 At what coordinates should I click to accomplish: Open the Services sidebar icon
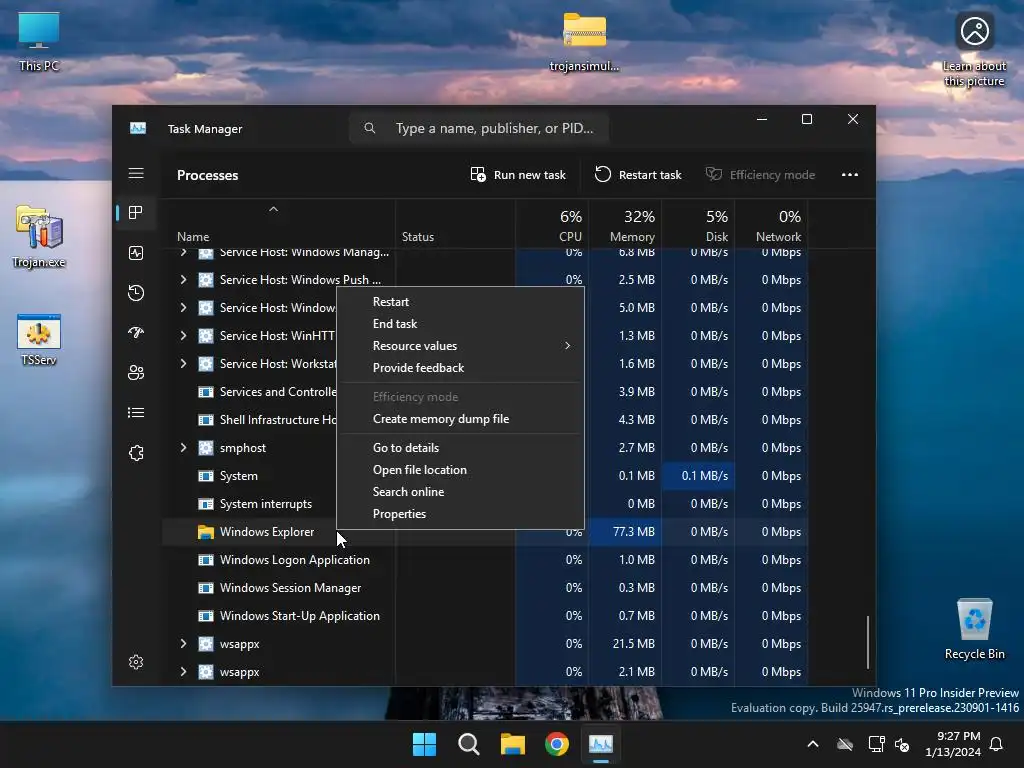pos(136,453)
